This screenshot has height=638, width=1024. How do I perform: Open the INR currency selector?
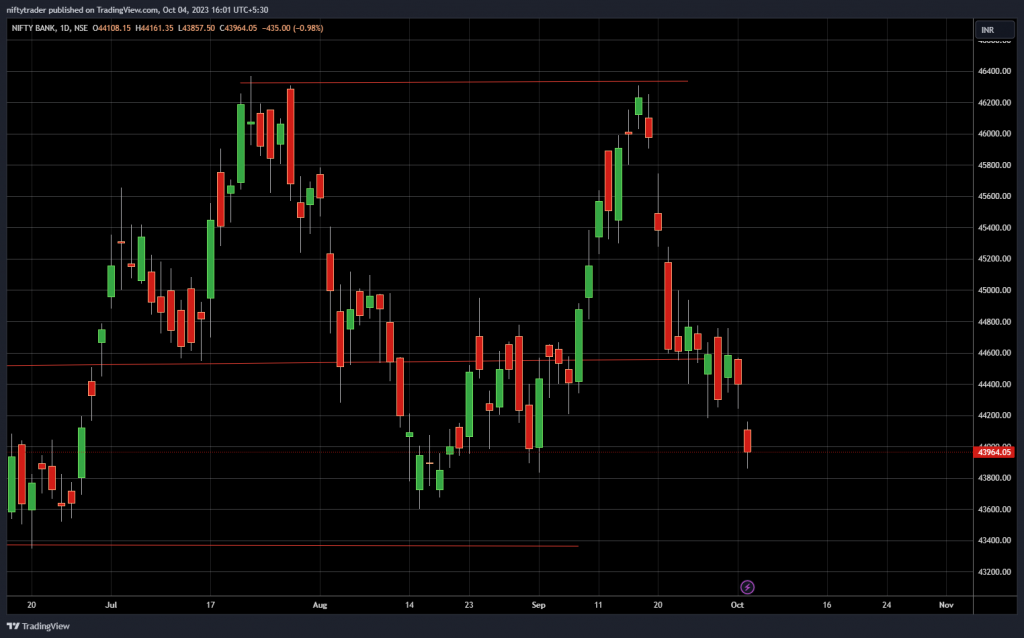pos(995,30)
